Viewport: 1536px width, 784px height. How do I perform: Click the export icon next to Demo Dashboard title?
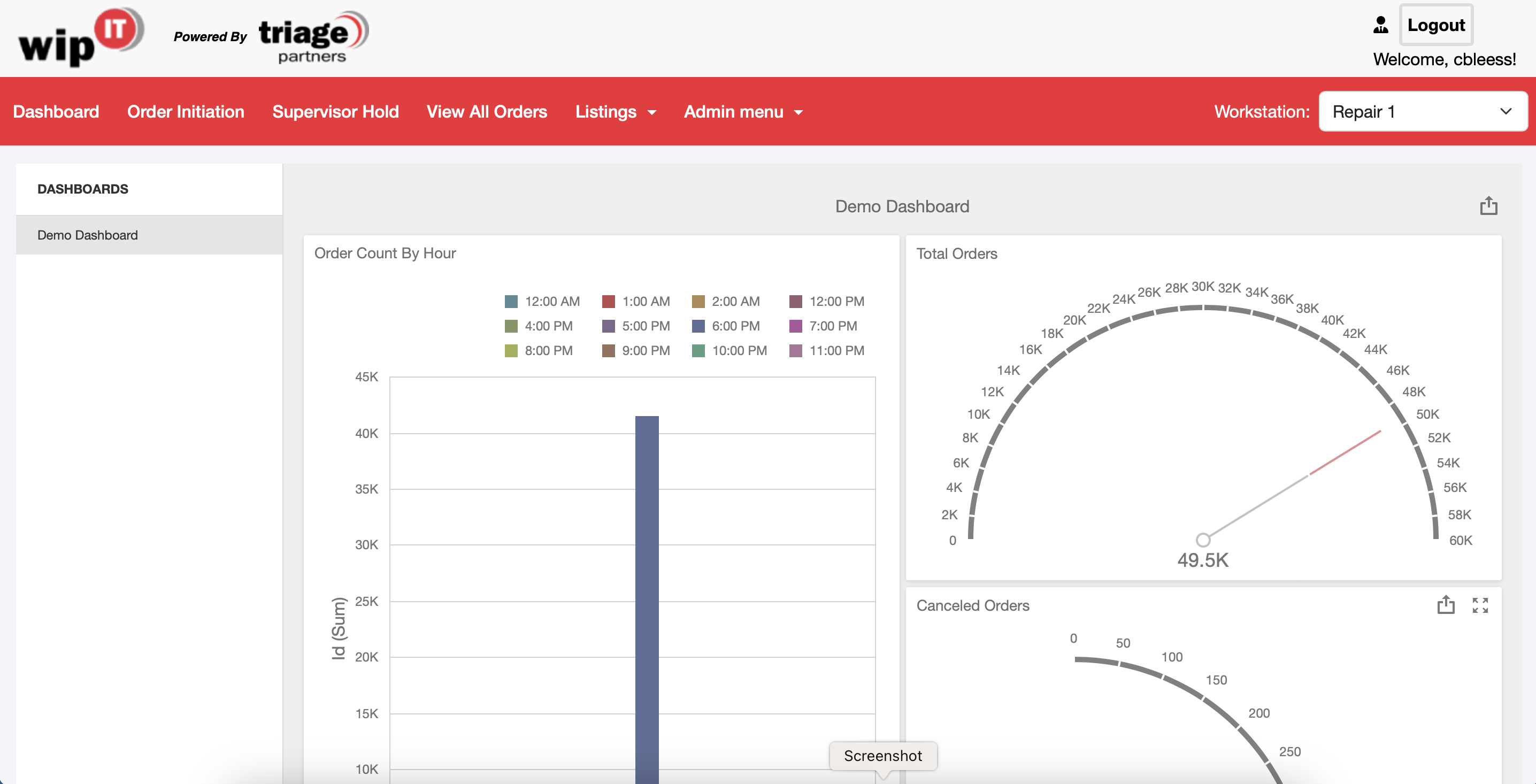[1489, 205]
